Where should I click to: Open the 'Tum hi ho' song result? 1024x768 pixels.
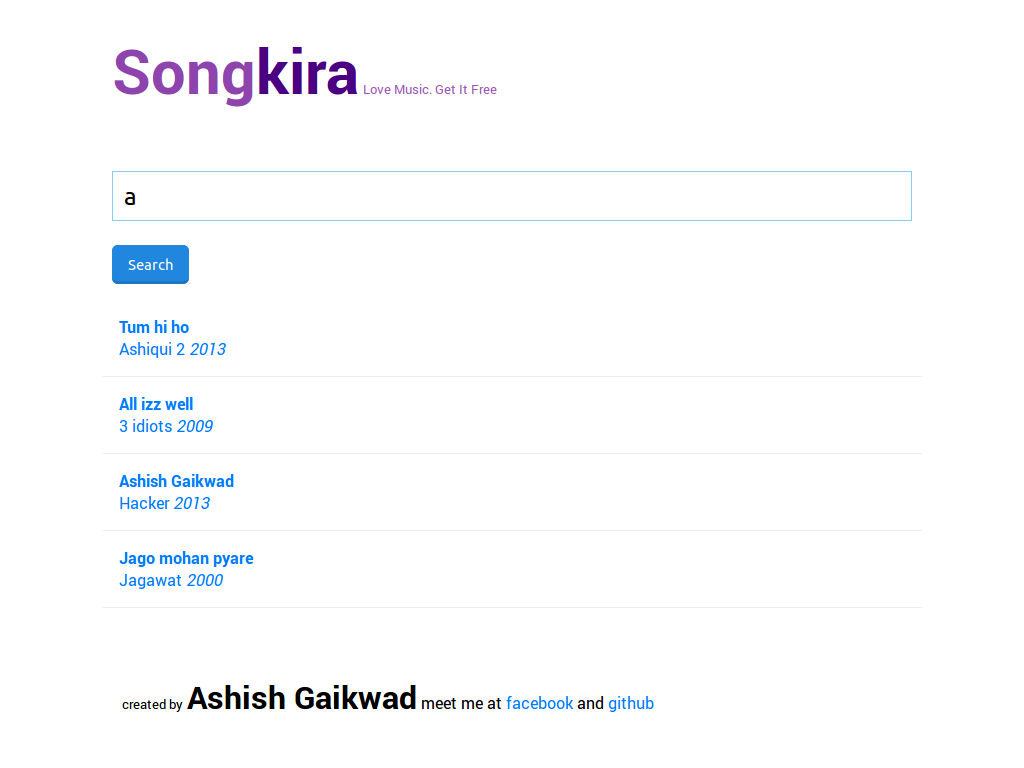(x=154, y=327)
